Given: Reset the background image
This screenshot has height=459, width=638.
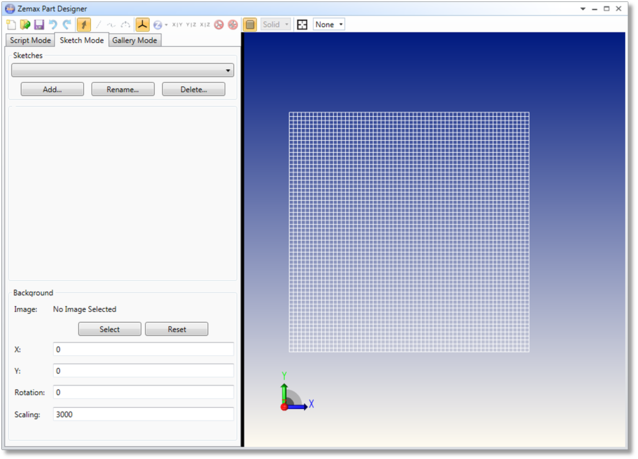Looking at the screenshot, I should click(x=177, y=329).
